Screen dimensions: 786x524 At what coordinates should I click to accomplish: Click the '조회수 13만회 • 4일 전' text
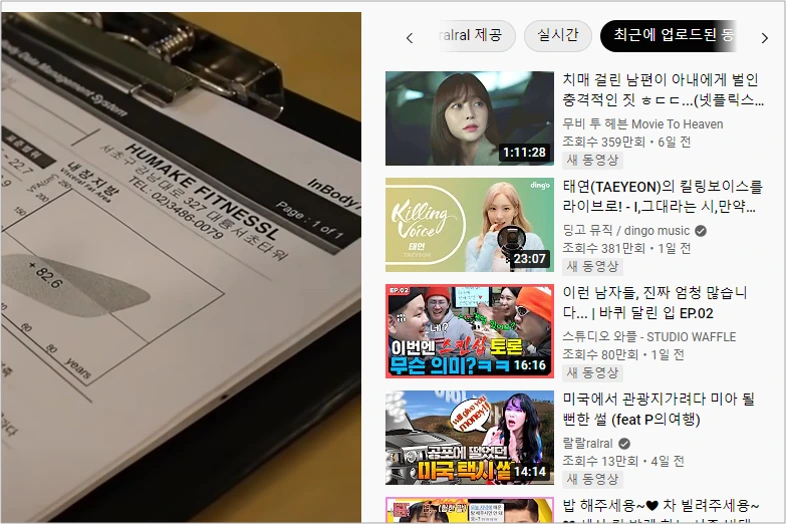[623, 461]
